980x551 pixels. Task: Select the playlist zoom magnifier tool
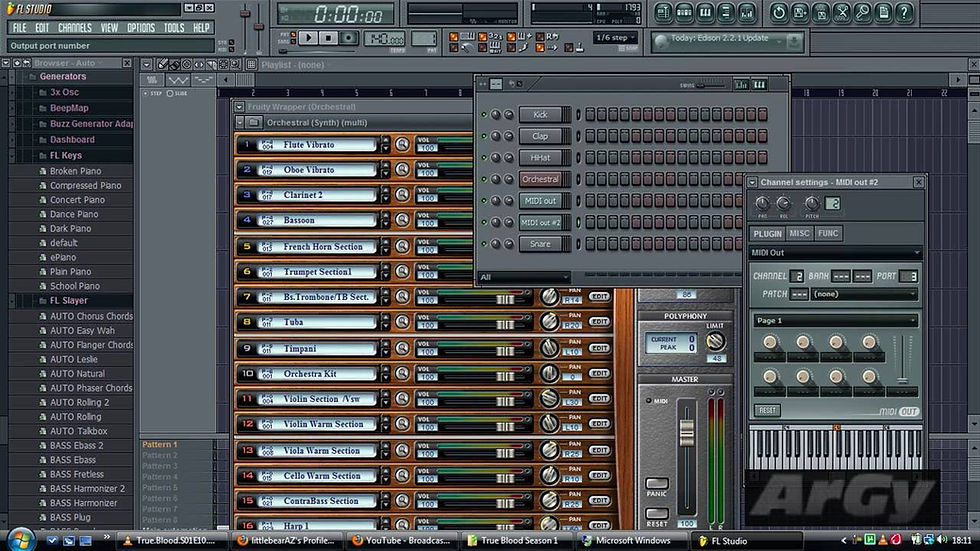coord(236,64)
